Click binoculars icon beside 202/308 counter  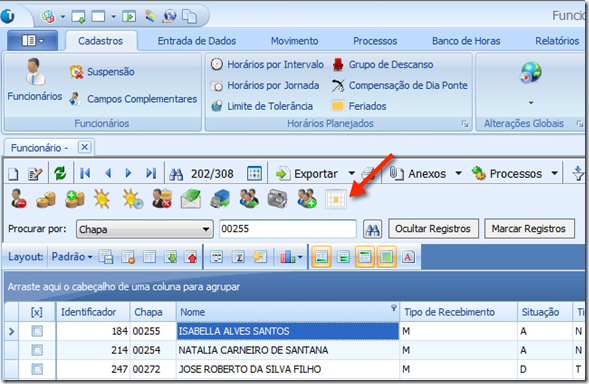tap(176, 174)
